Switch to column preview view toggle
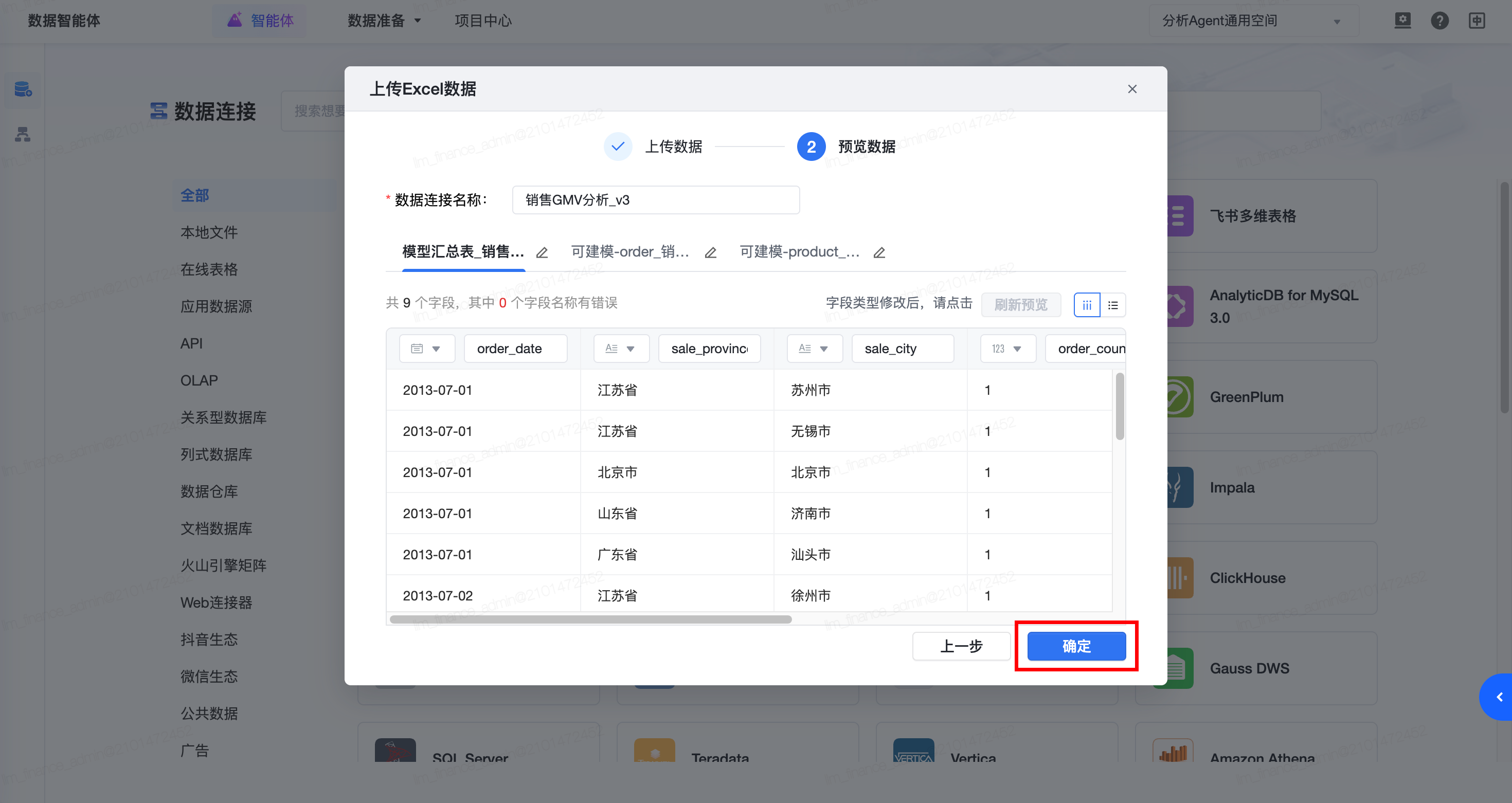This screenshot has height=803, width=1512. point(1087,305)
